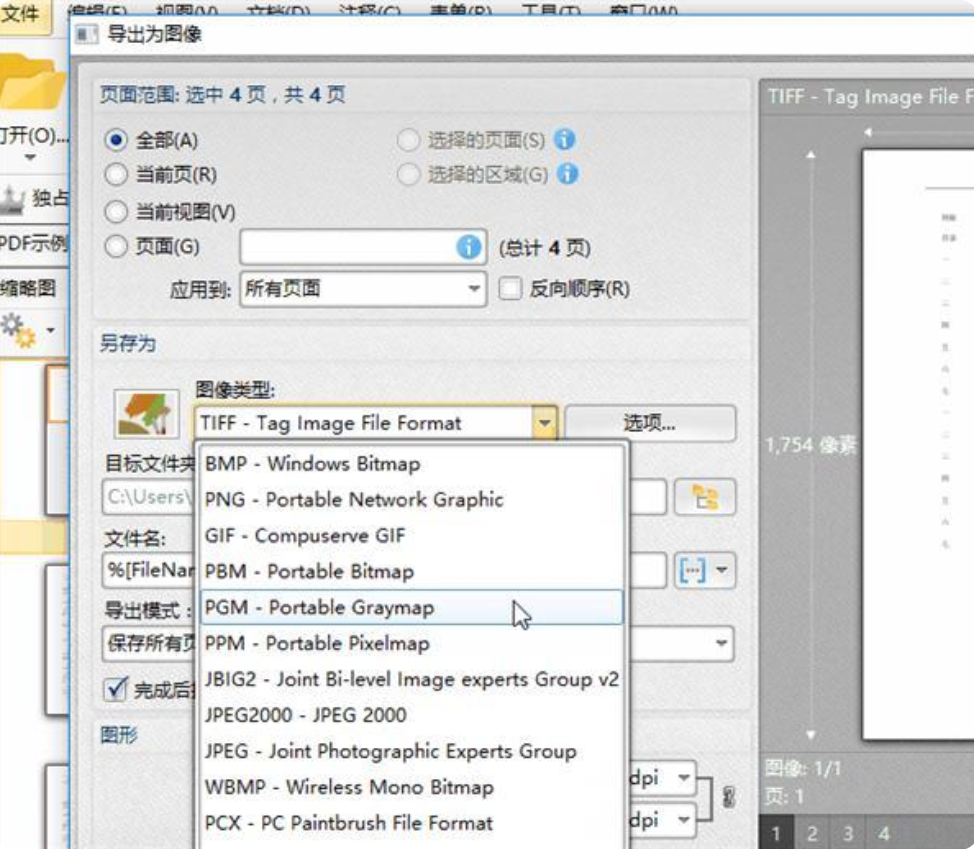
Task: Choose JPEG - Joint Photographic Experts Group option
Action: tap(390, 751)
